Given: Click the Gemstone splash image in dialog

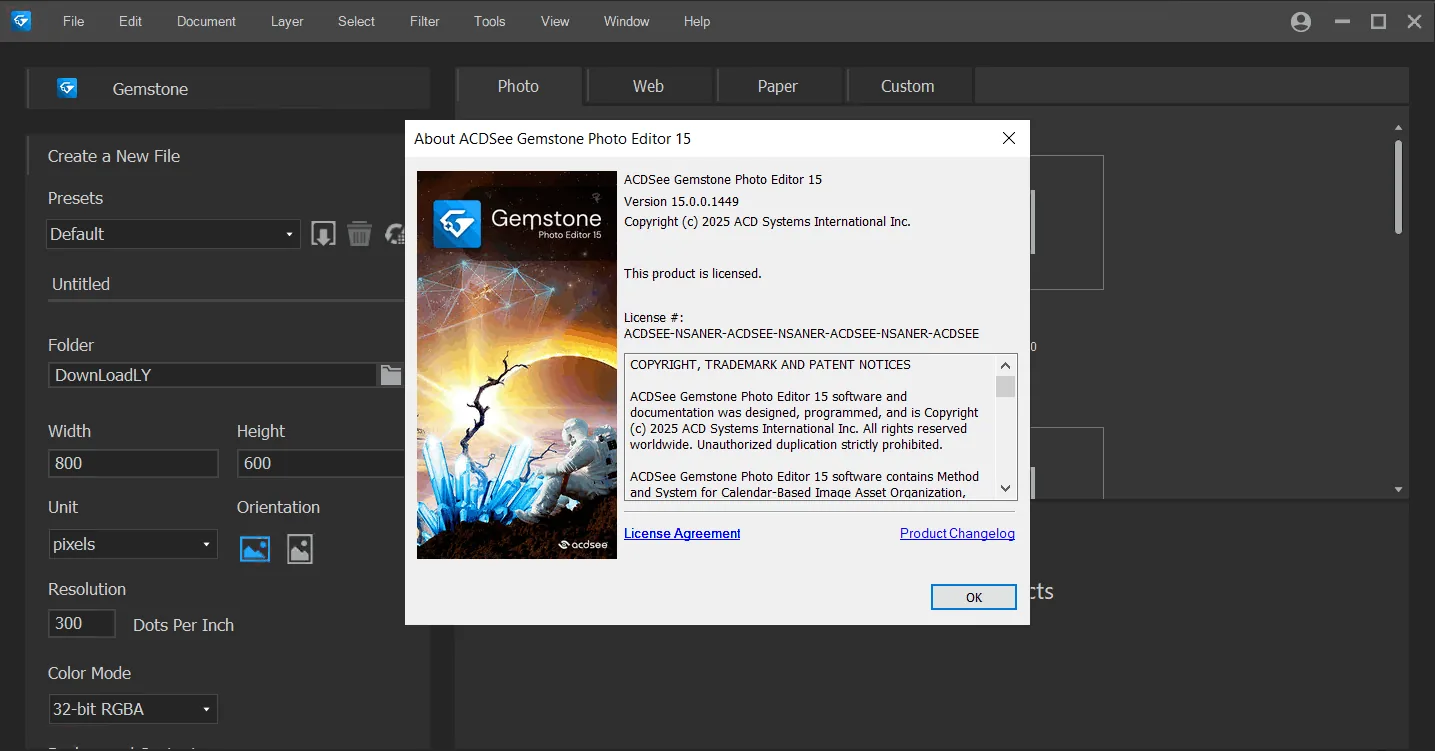Looking at the screenshot, I should coord(517,365).
